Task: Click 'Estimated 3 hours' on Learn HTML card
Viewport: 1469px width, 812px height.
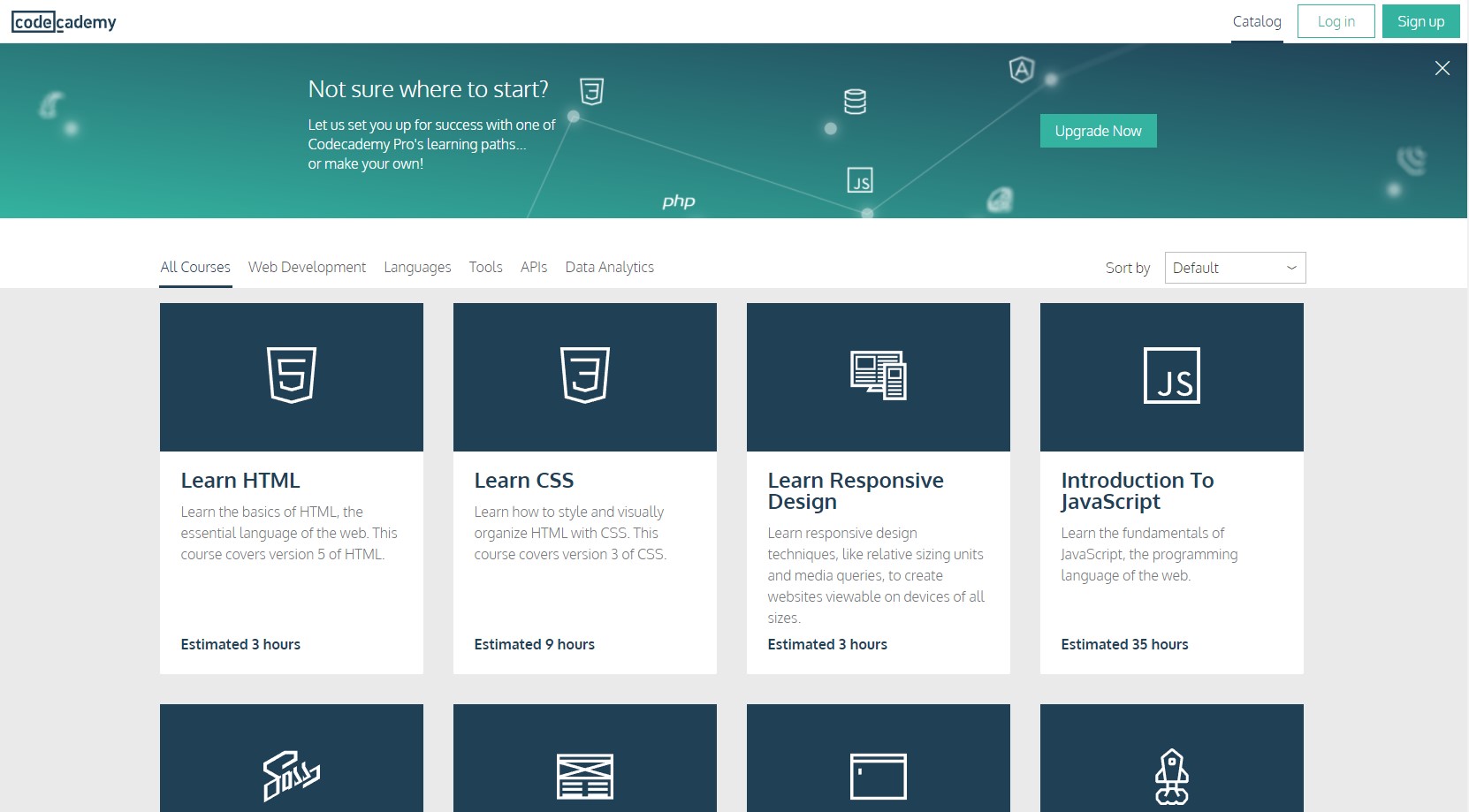Action: 240,644
